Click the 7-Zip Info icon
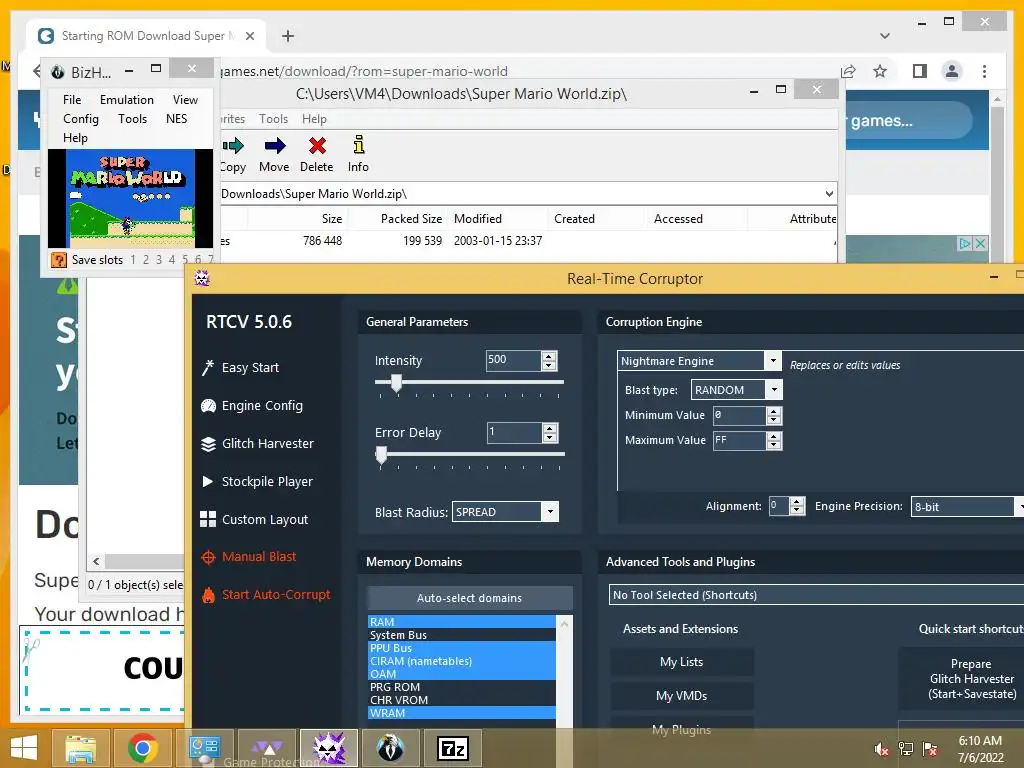This screenshot has width=1024, height=768. 359,145
